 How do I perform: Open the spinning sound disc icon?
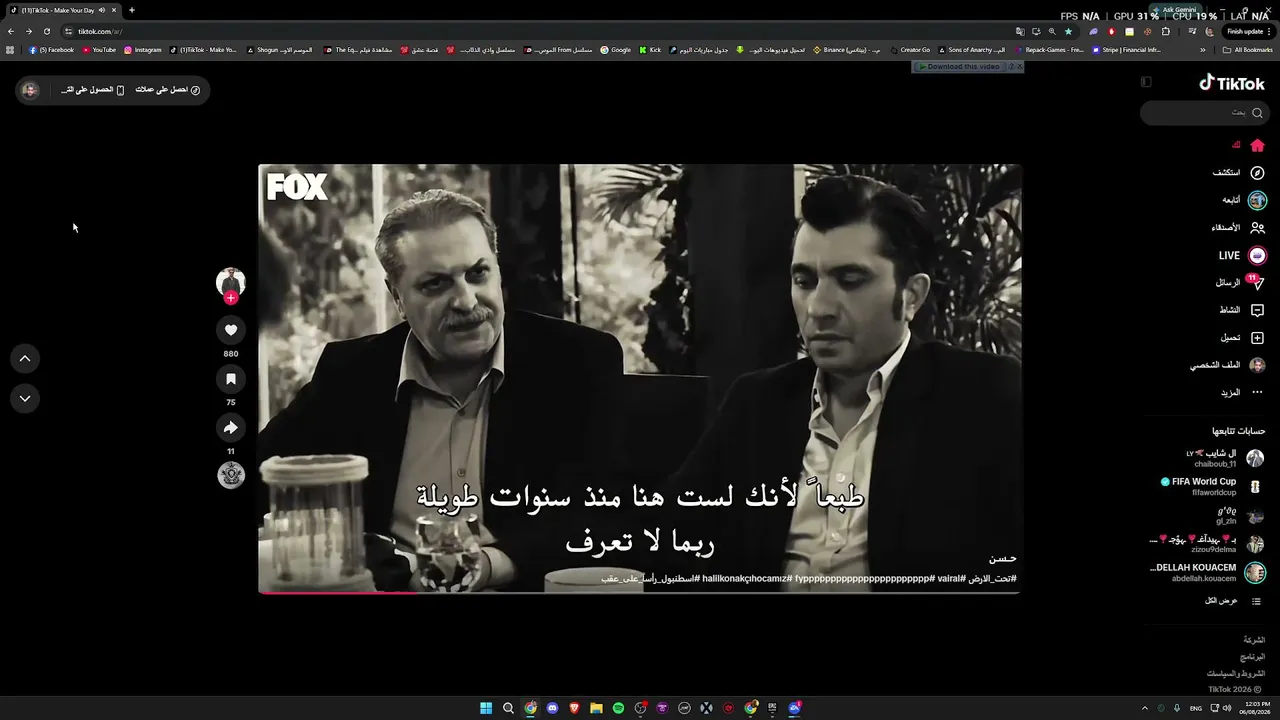[x=231, y=475]
